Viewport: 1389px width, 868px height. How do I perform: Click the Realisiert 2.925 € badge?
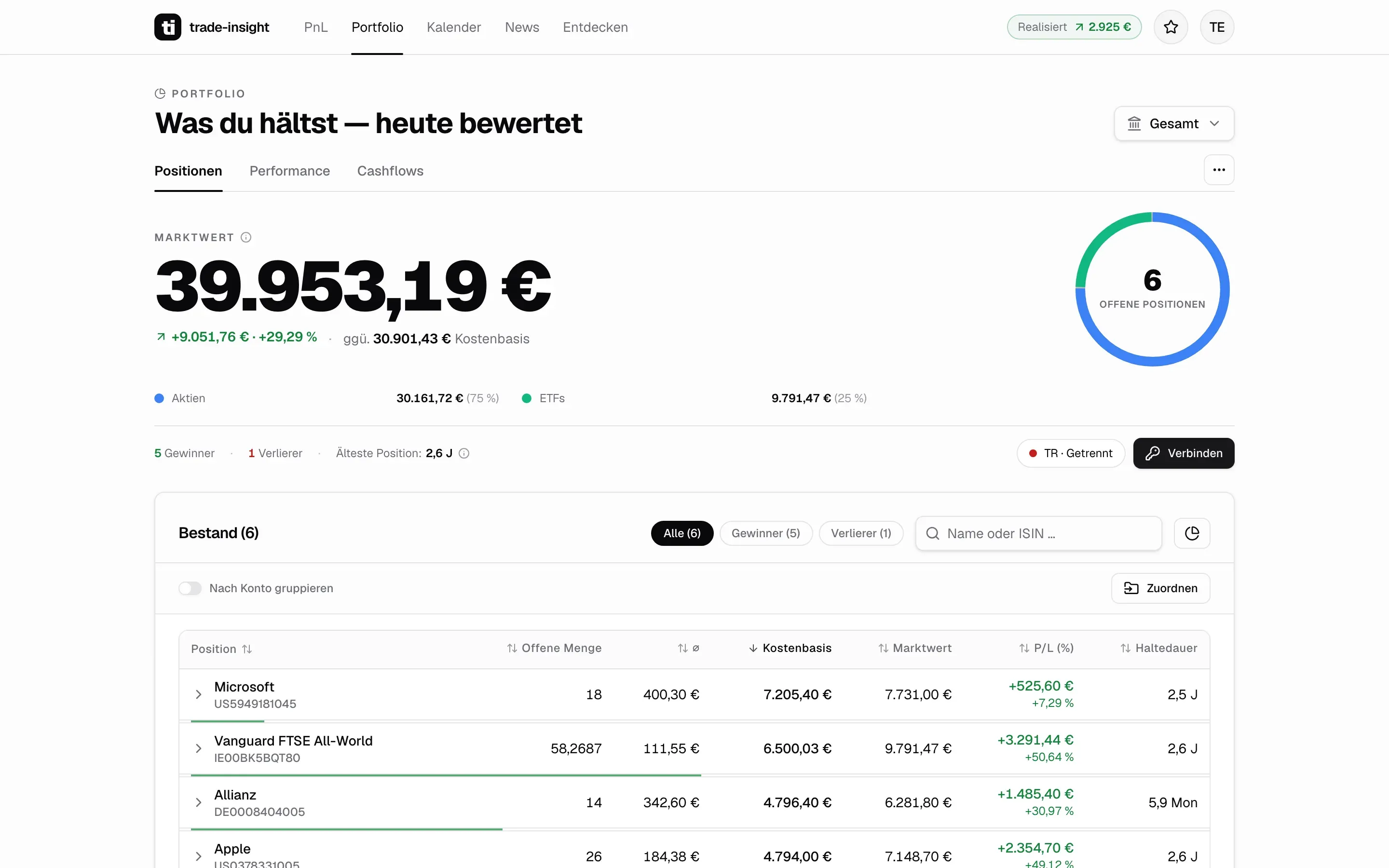tap(1074, 27)
